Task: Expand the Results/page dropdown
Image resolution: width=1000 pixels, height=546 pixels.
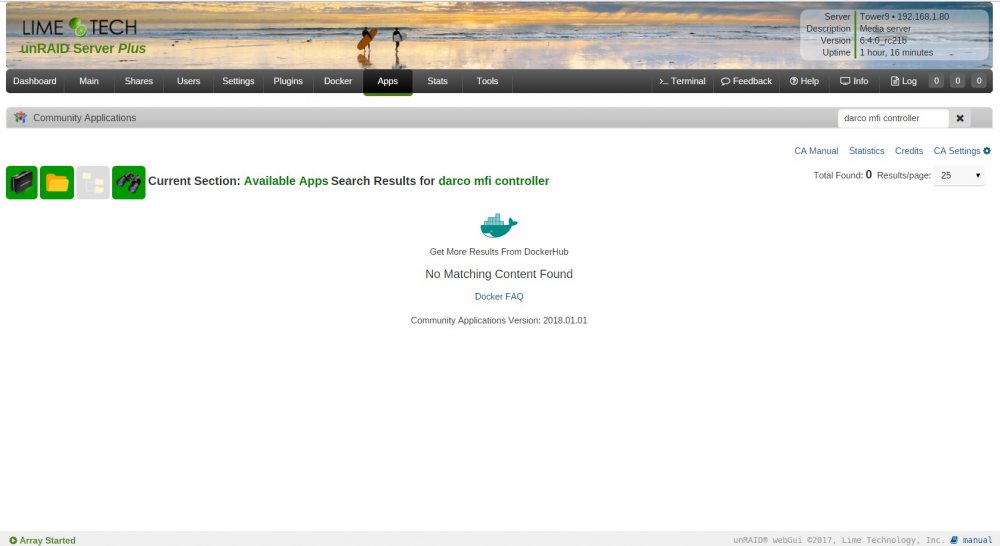Action: [960, 175]
